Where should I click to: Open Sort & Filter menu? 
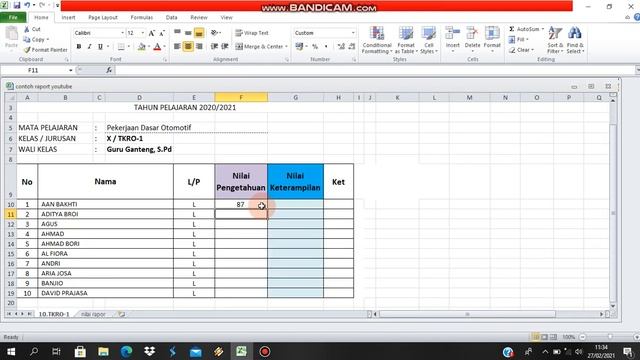click(x=555, y=40)
